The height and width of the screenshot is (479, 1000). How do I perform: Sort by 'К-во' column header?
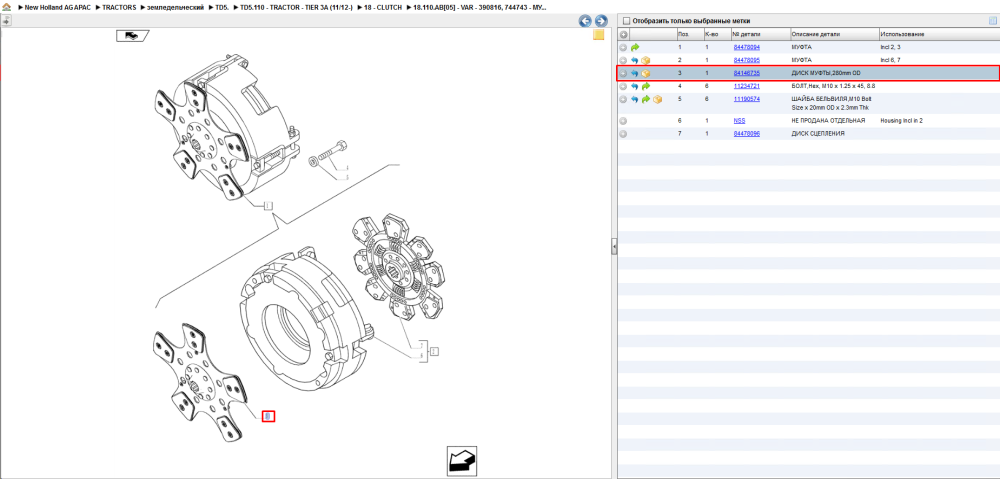pyautogui.click(x=716, y=34)
